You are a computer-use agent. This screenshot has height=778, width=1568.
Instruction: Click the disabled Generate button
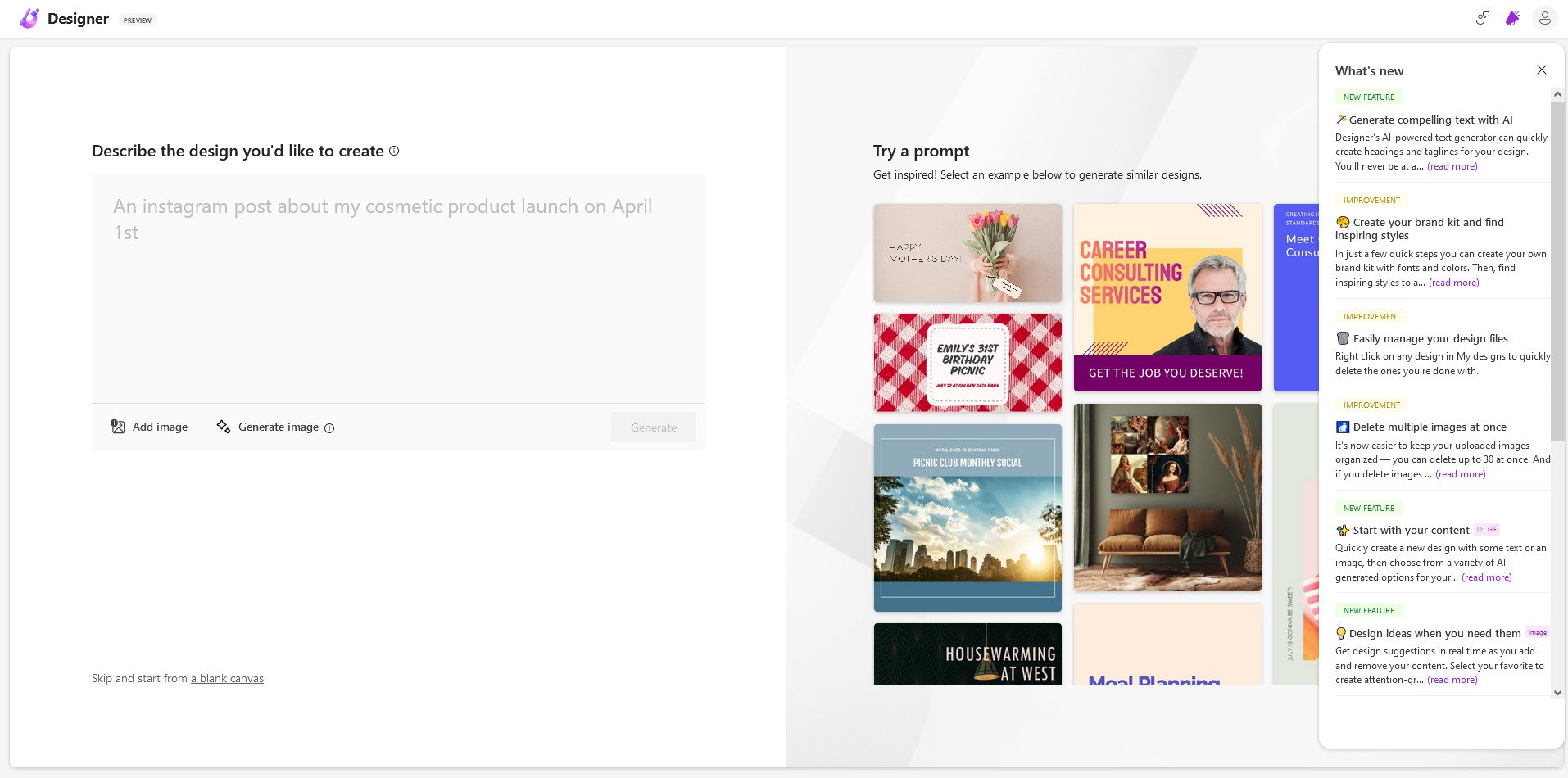click(x=654, y=427)
